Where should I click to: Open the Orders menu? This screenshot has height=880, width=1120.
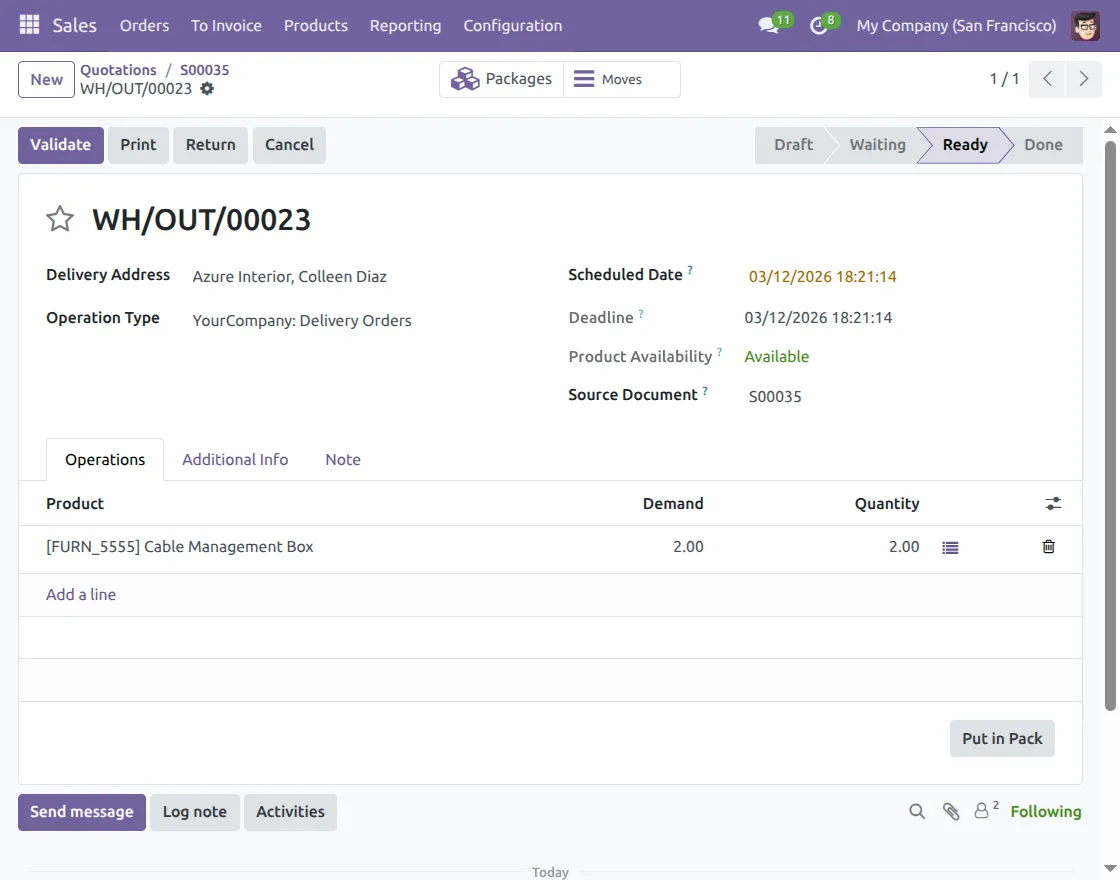pos(144,26)
